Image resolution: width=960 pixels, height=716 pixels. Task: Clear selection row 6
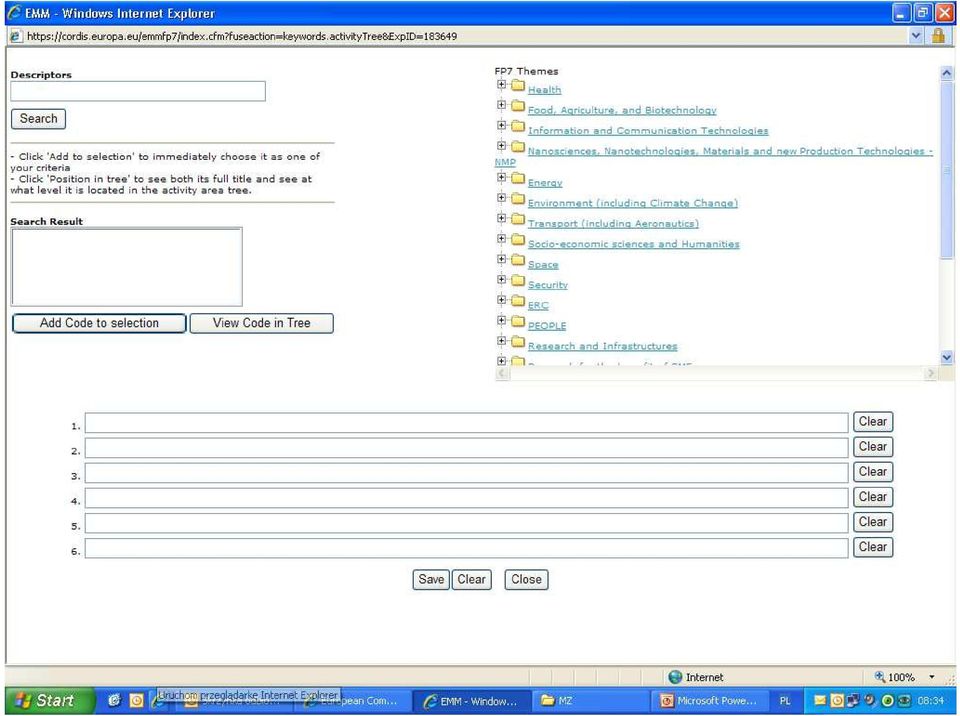pyautogui.click(x=873, y=547)
